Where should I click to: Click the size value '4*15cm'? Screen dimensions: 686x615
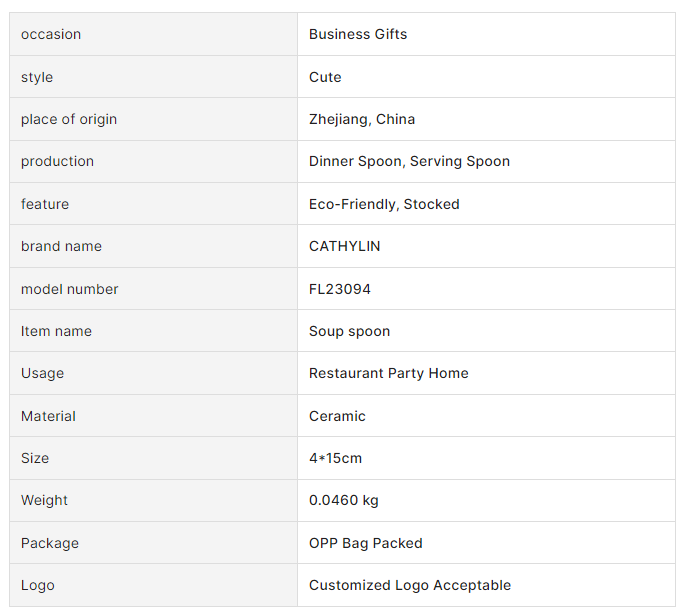(x=335, y=458)
